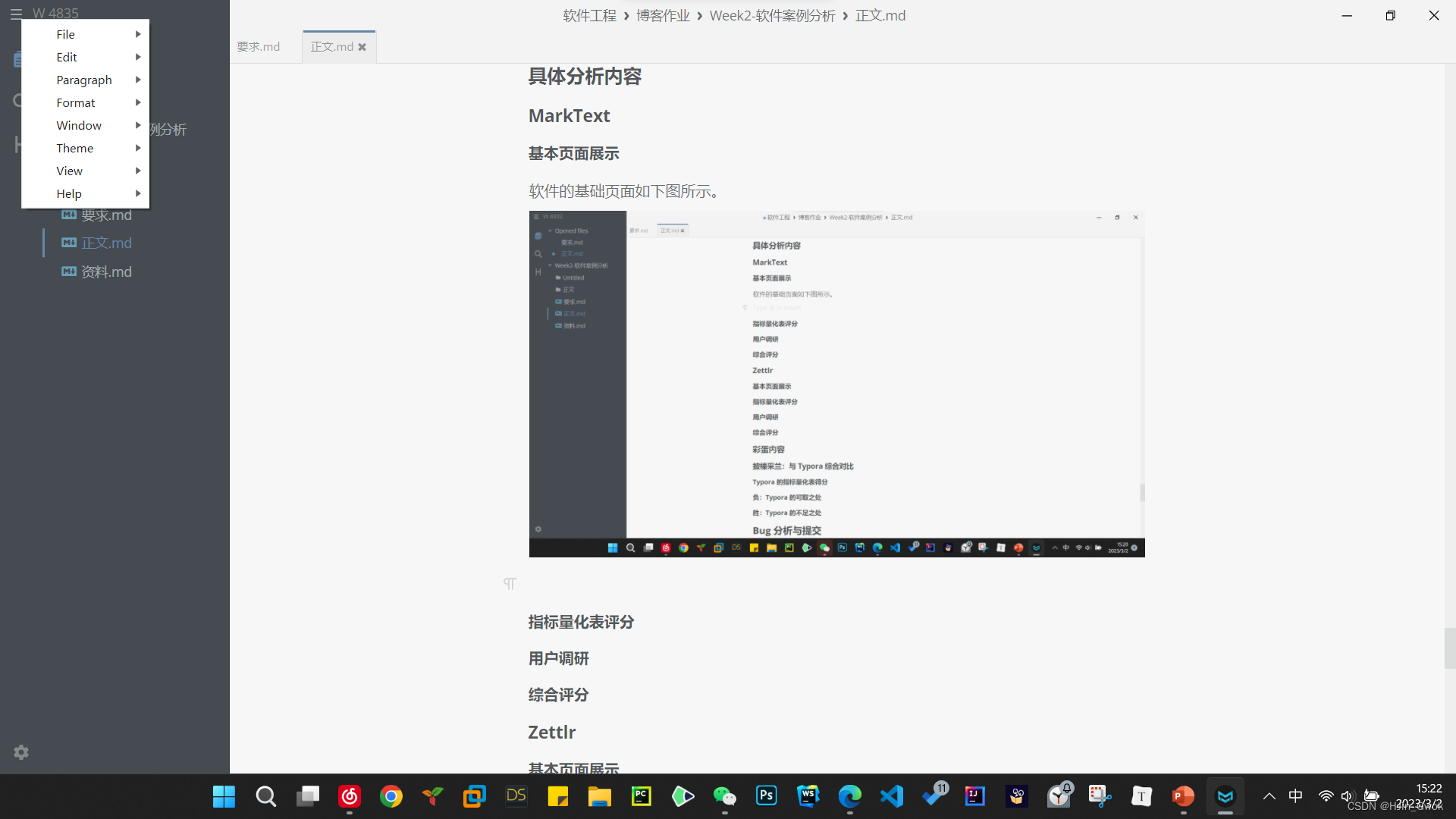Click markdown icon beside 资料.md
Image resolution: width=1456 pixels, height=819 pixels.
69,271
